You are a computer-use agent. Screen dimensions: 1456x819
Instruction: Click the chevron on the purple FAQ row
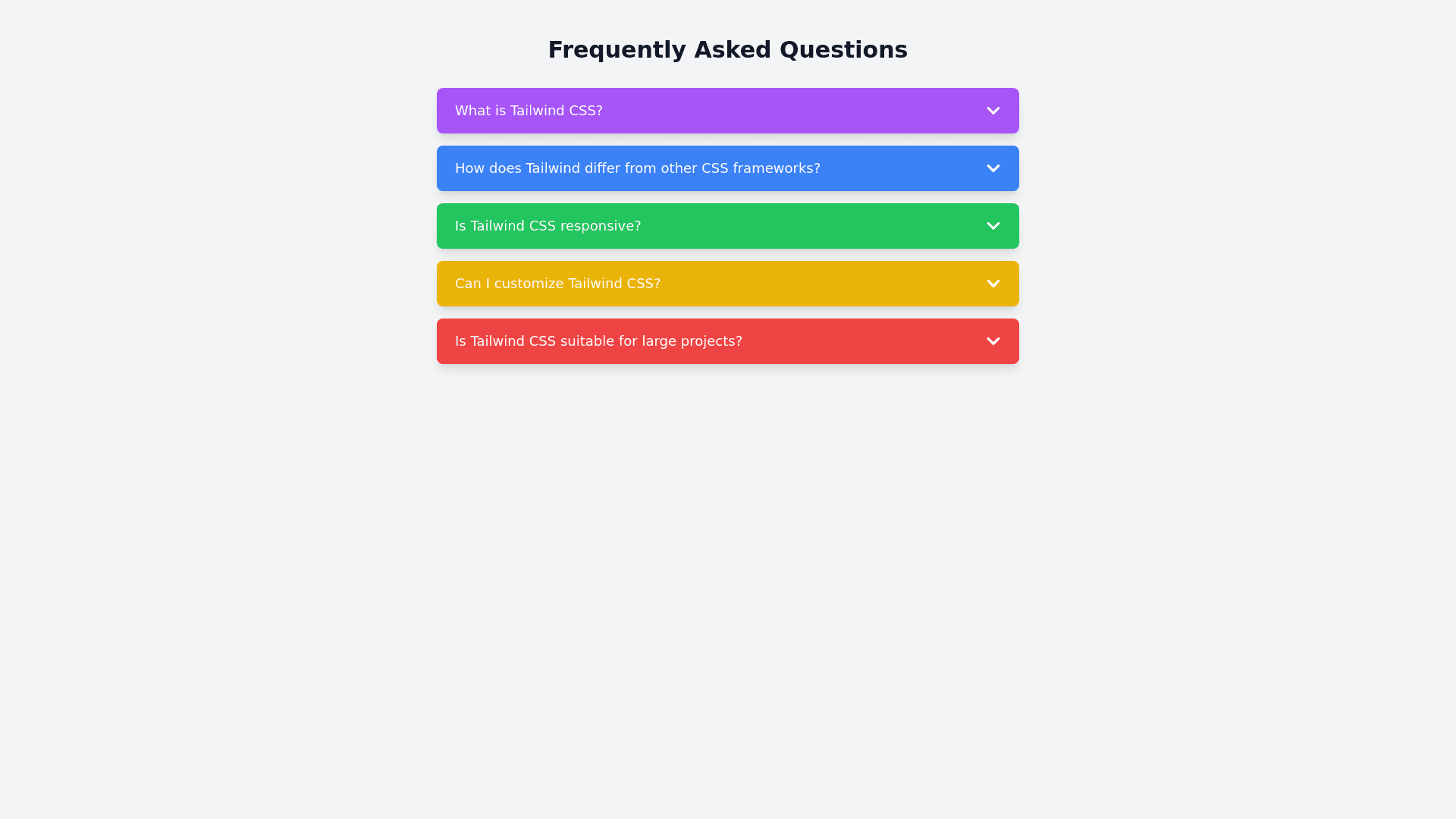(x=993, y=111)
